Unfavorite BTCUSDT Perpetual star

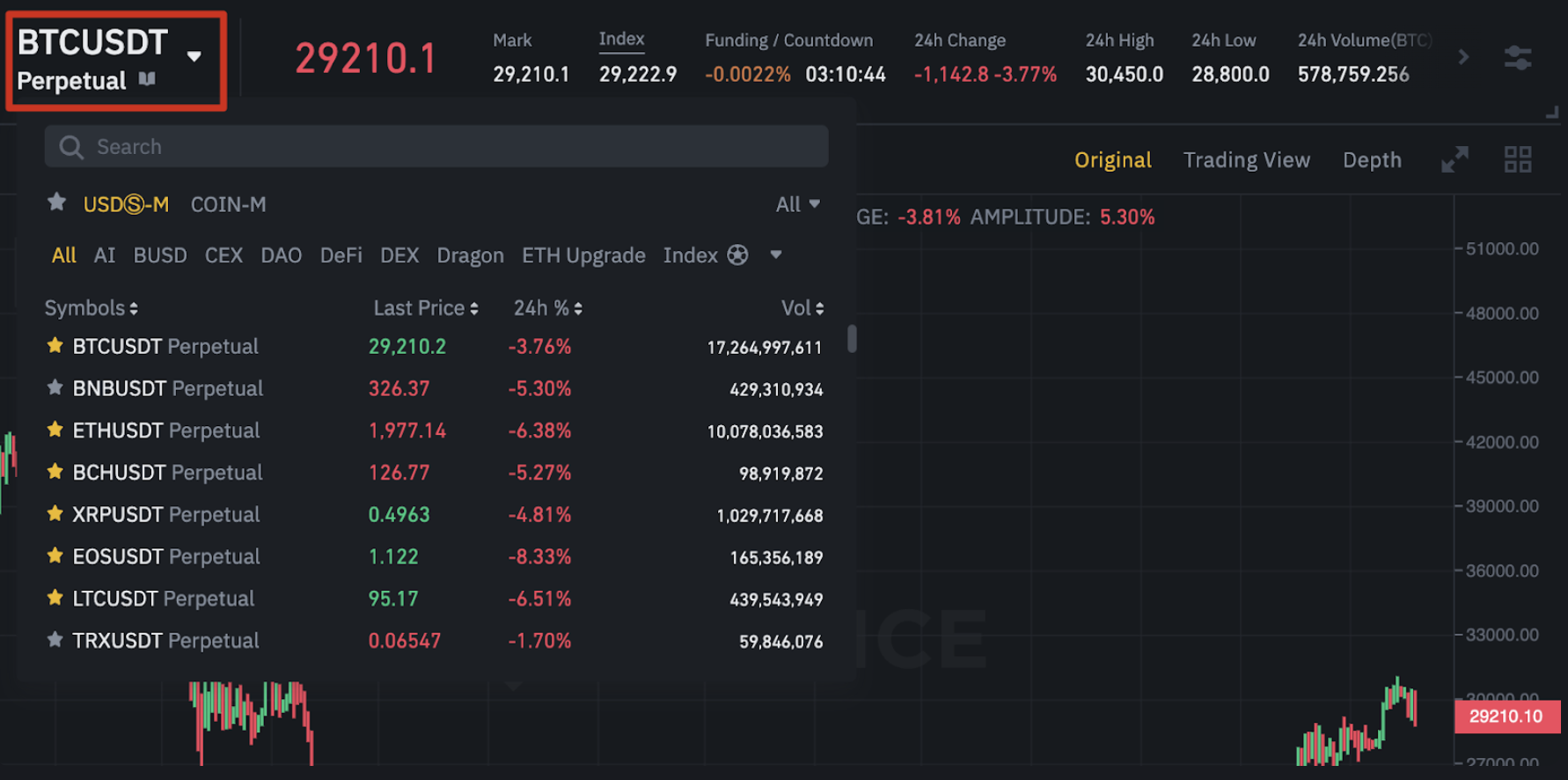[55, 346]
